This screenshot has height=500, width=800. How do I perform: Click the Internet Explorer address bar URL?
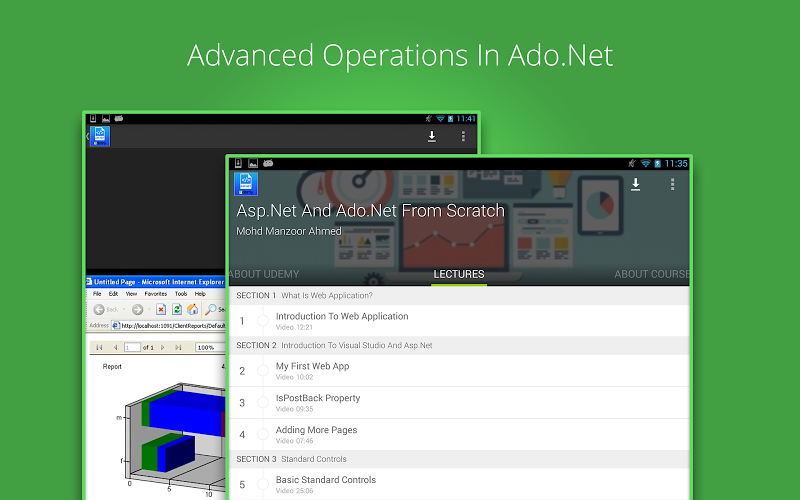click(x=168, y=326)
